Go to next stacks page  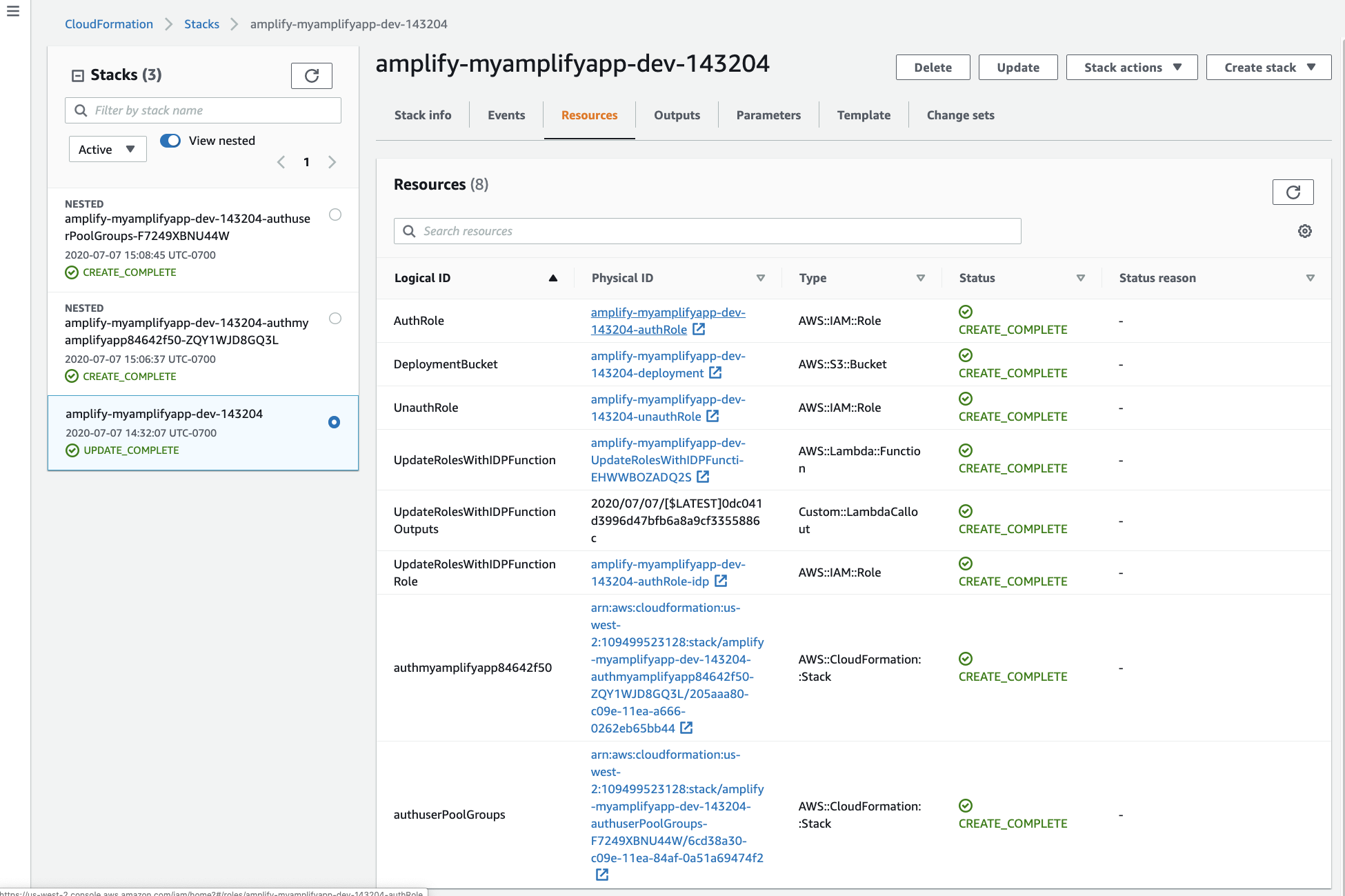coord(332,162)
